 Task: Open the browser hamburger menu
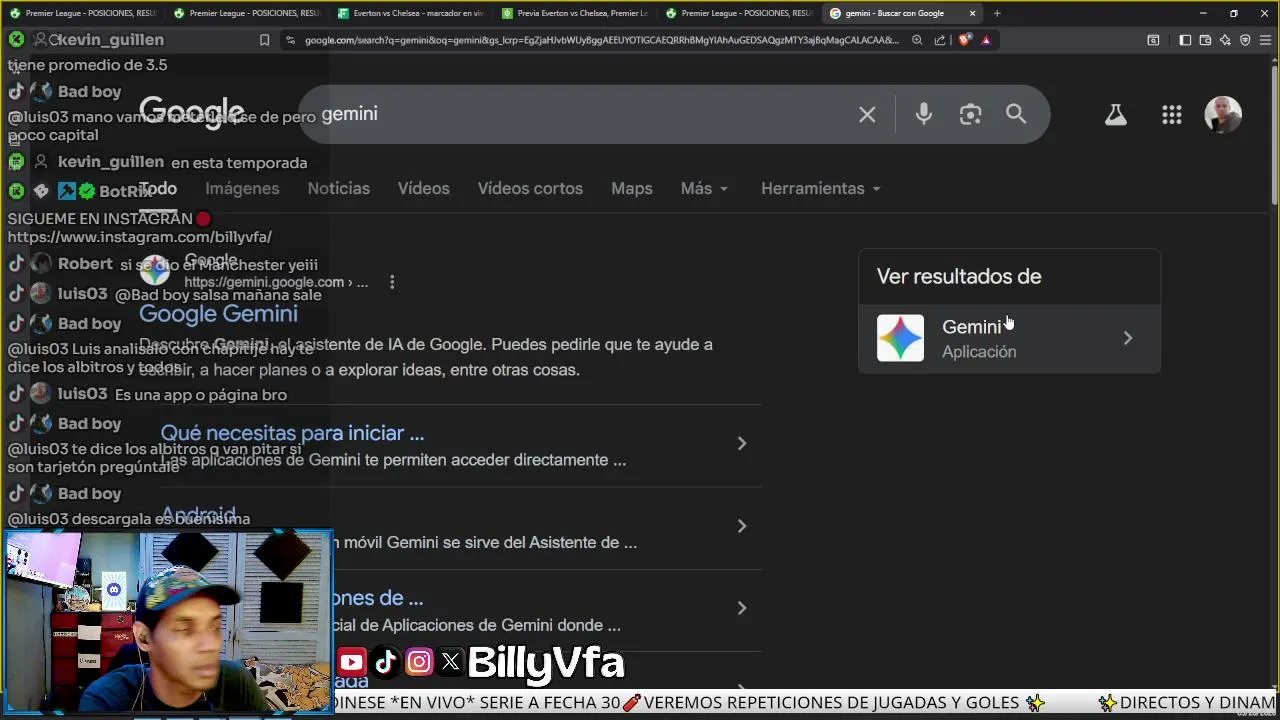click(x=1265, y=40)
